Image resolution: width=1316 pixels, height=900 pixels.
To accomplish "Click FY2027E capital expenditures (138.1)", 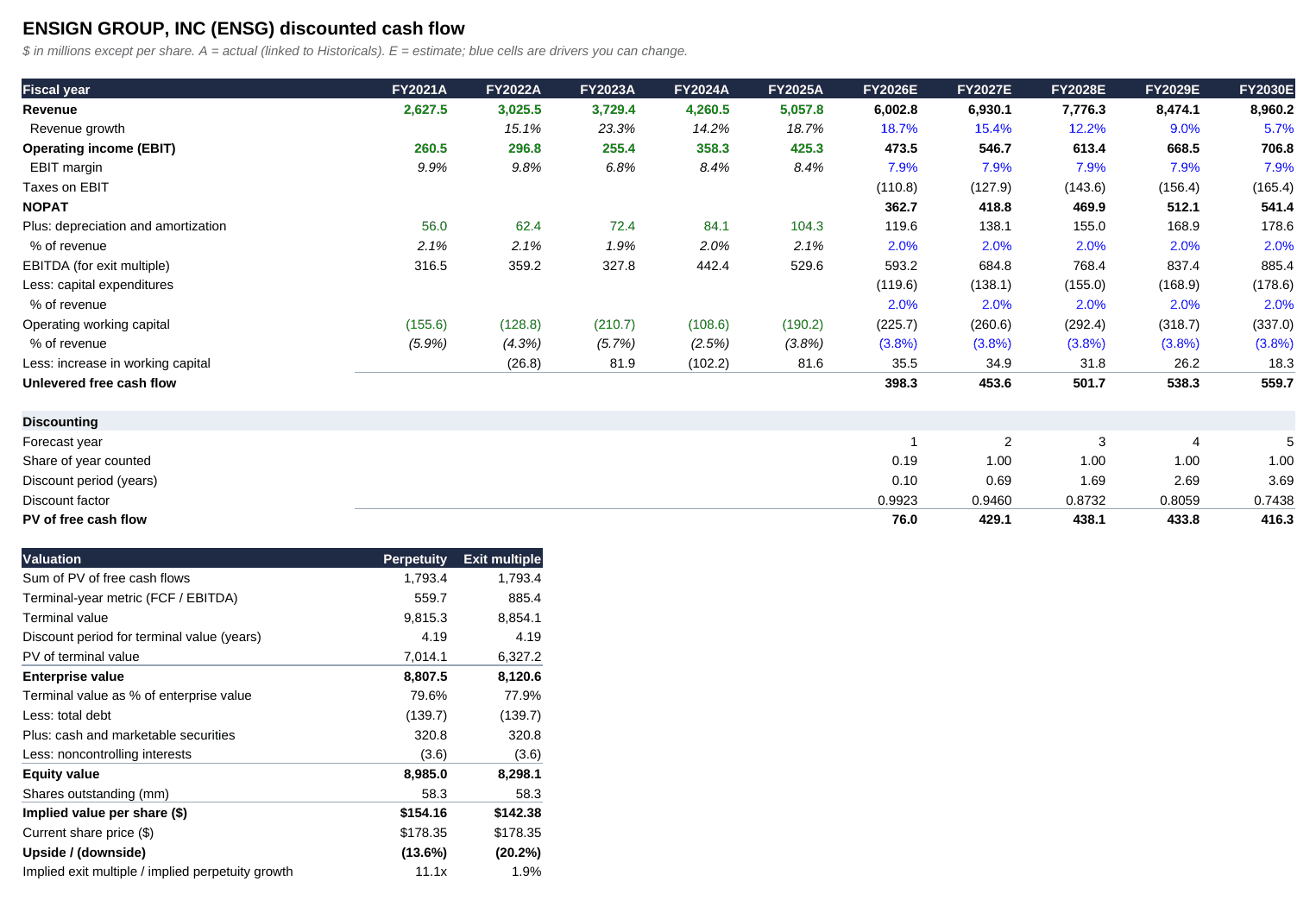I will [x=991, y=285].
